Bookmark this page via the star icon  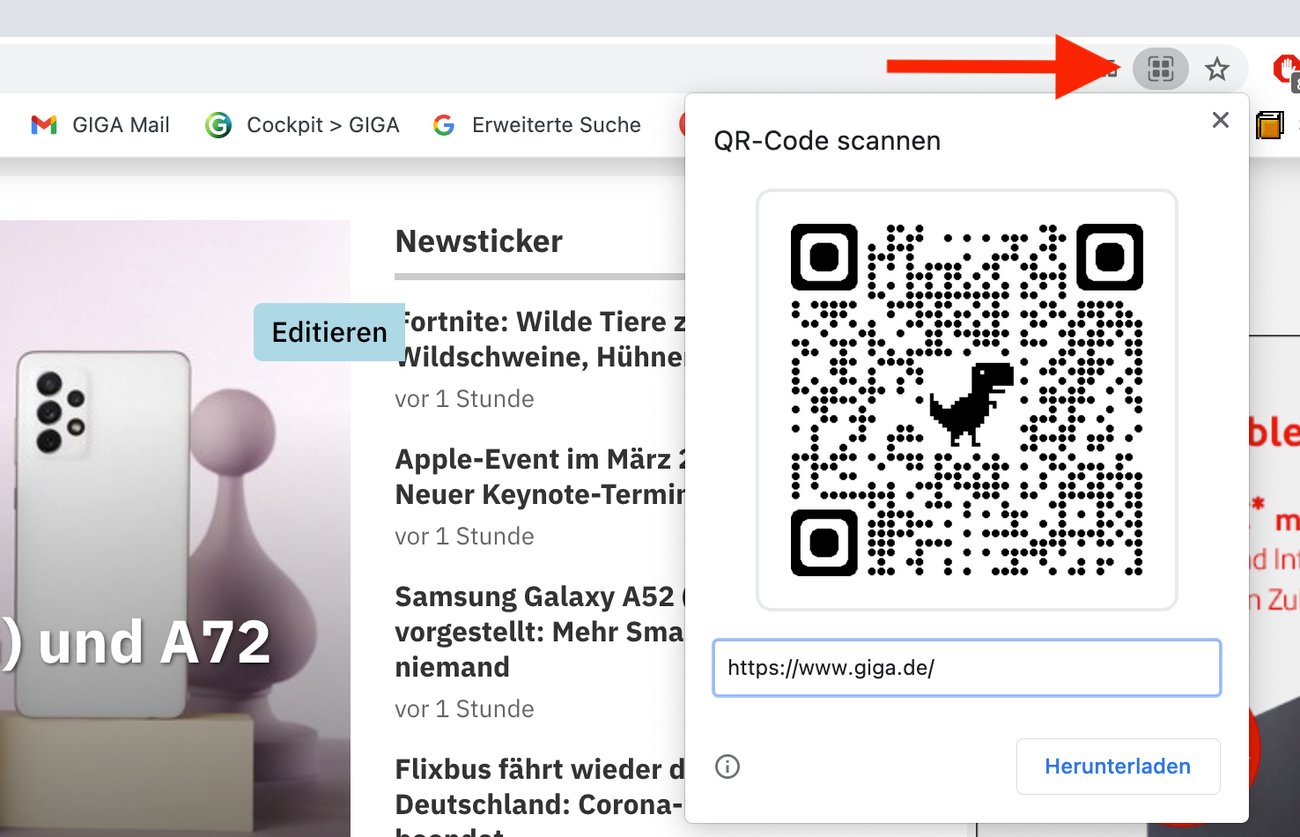click(1217, 68)
